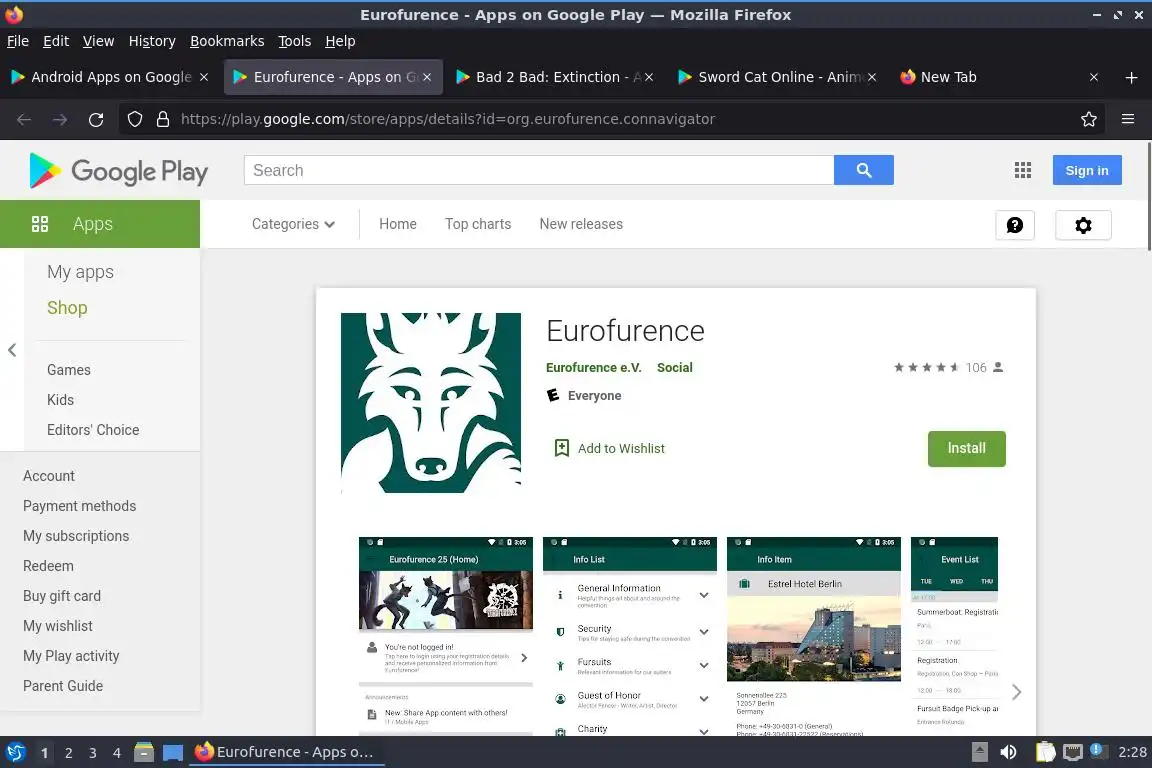The width and height of the screenshot is (1152, 768).
Task: Click Redeem in sidebar
Action: click(48, 566)
